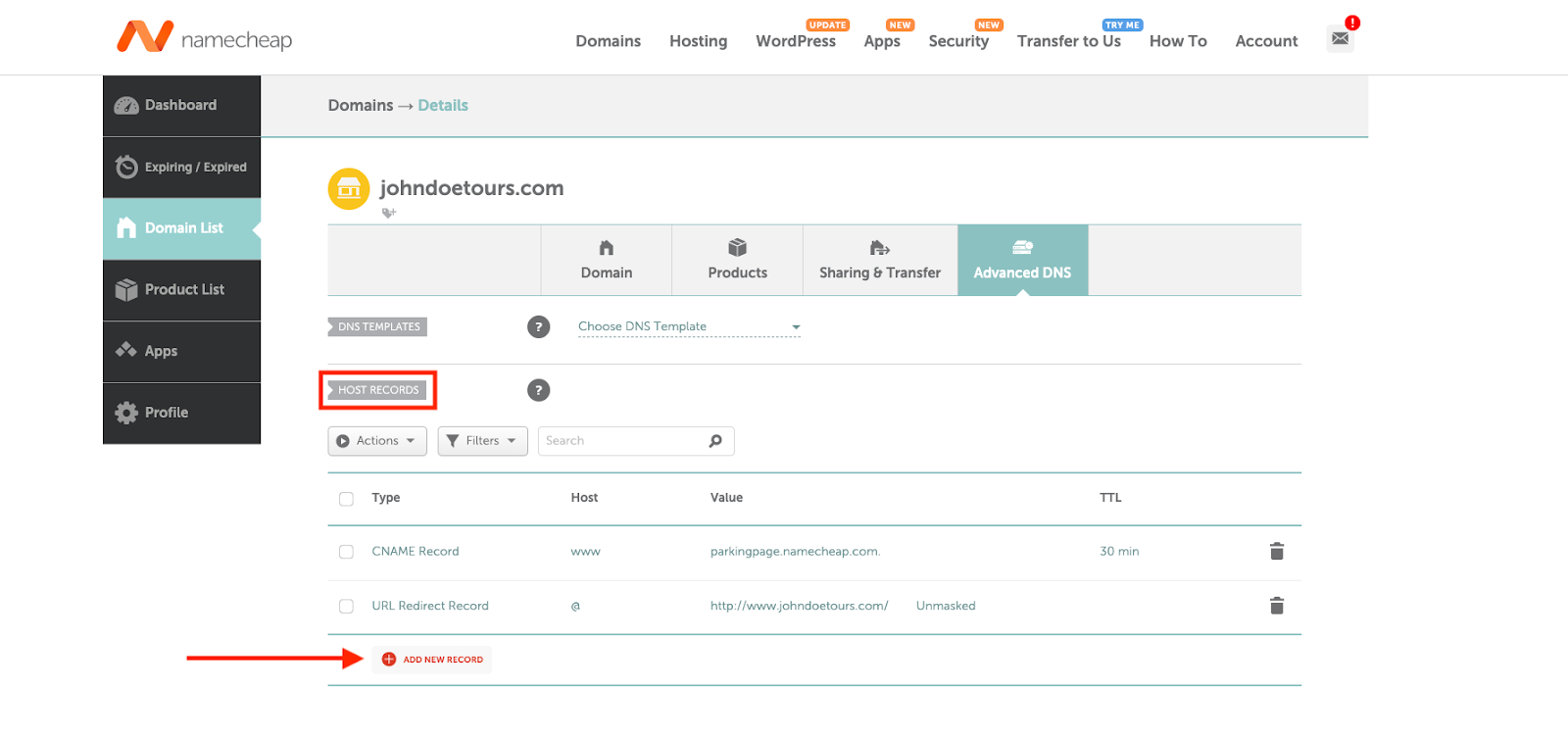Viewport: 1568px width, 739px height.
Task: Open Profile in the sidebar
Action: pos(181,414)
